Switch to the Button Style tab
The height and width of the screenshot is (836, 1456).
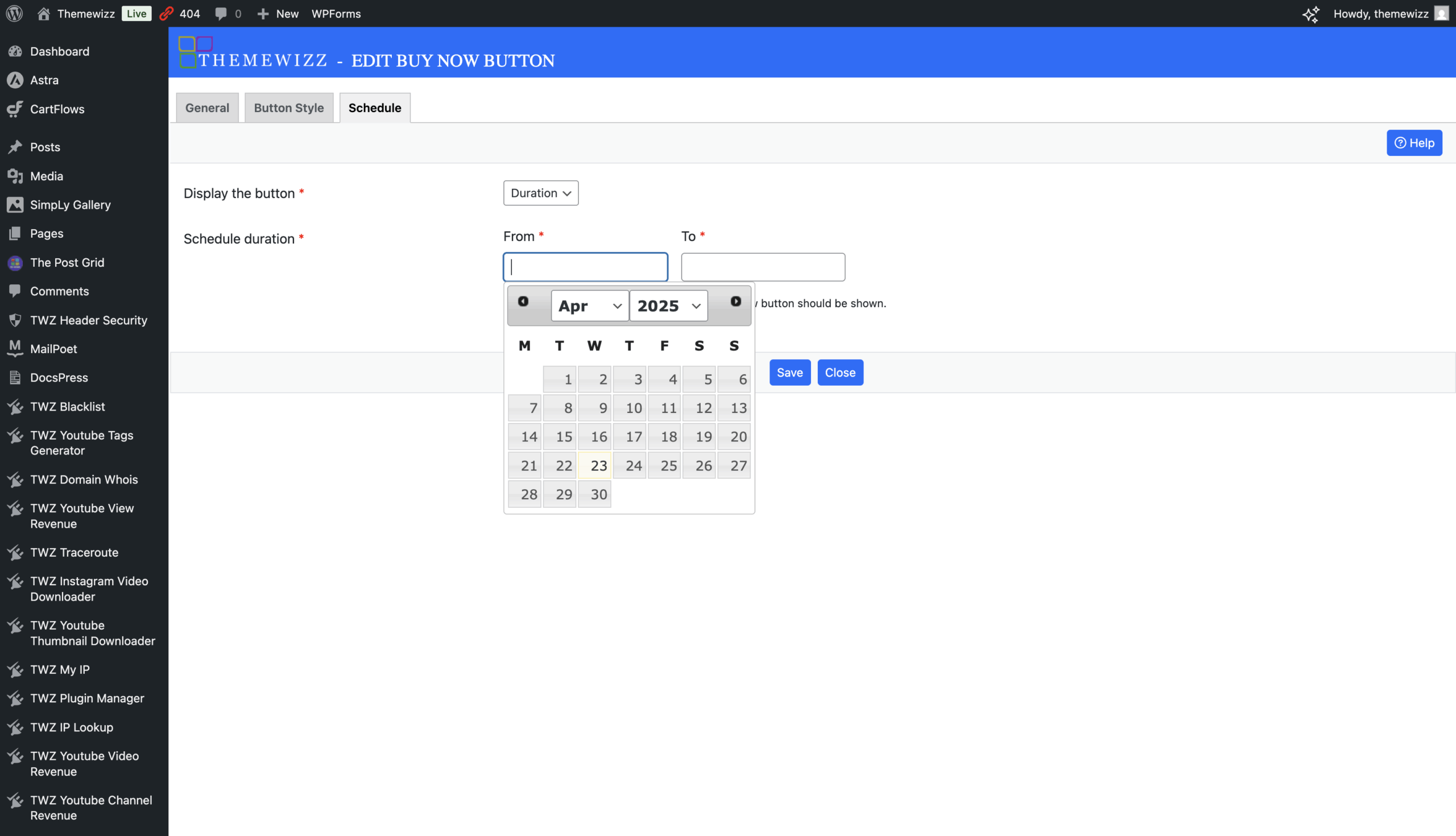[288, 108]
